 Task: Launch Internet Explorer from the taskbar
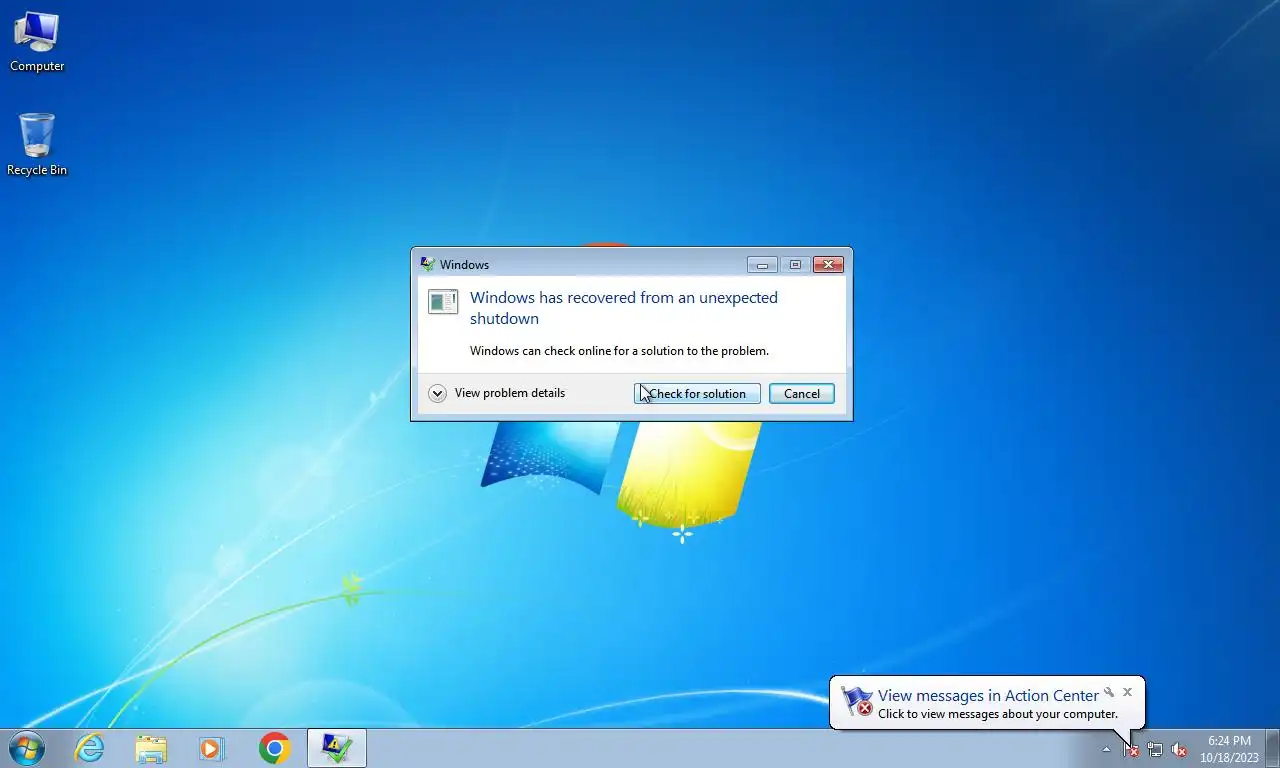[x=89, y=748]
